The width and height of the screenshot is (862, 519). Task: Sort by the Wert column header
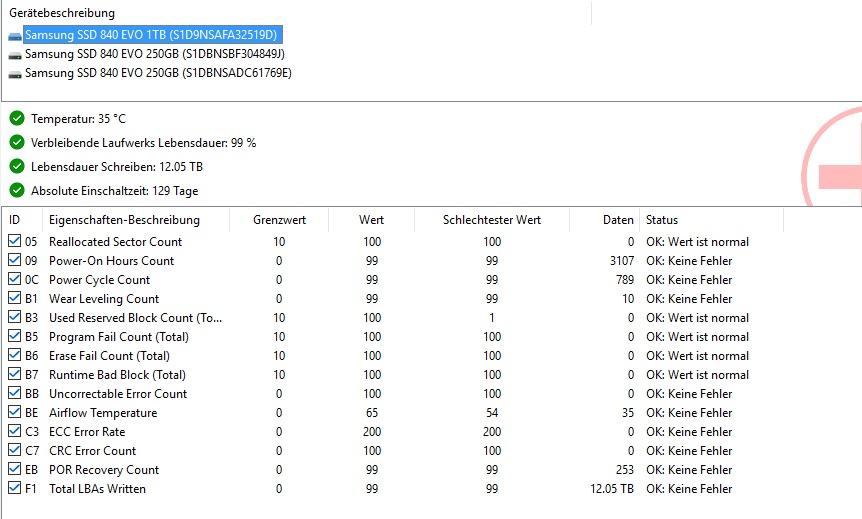372,220
